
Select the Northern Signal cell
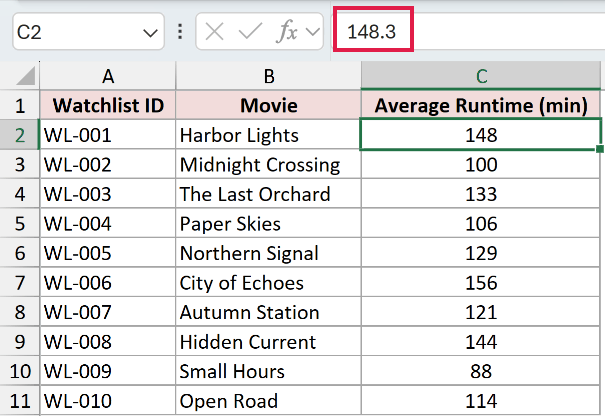coord(269,253)
